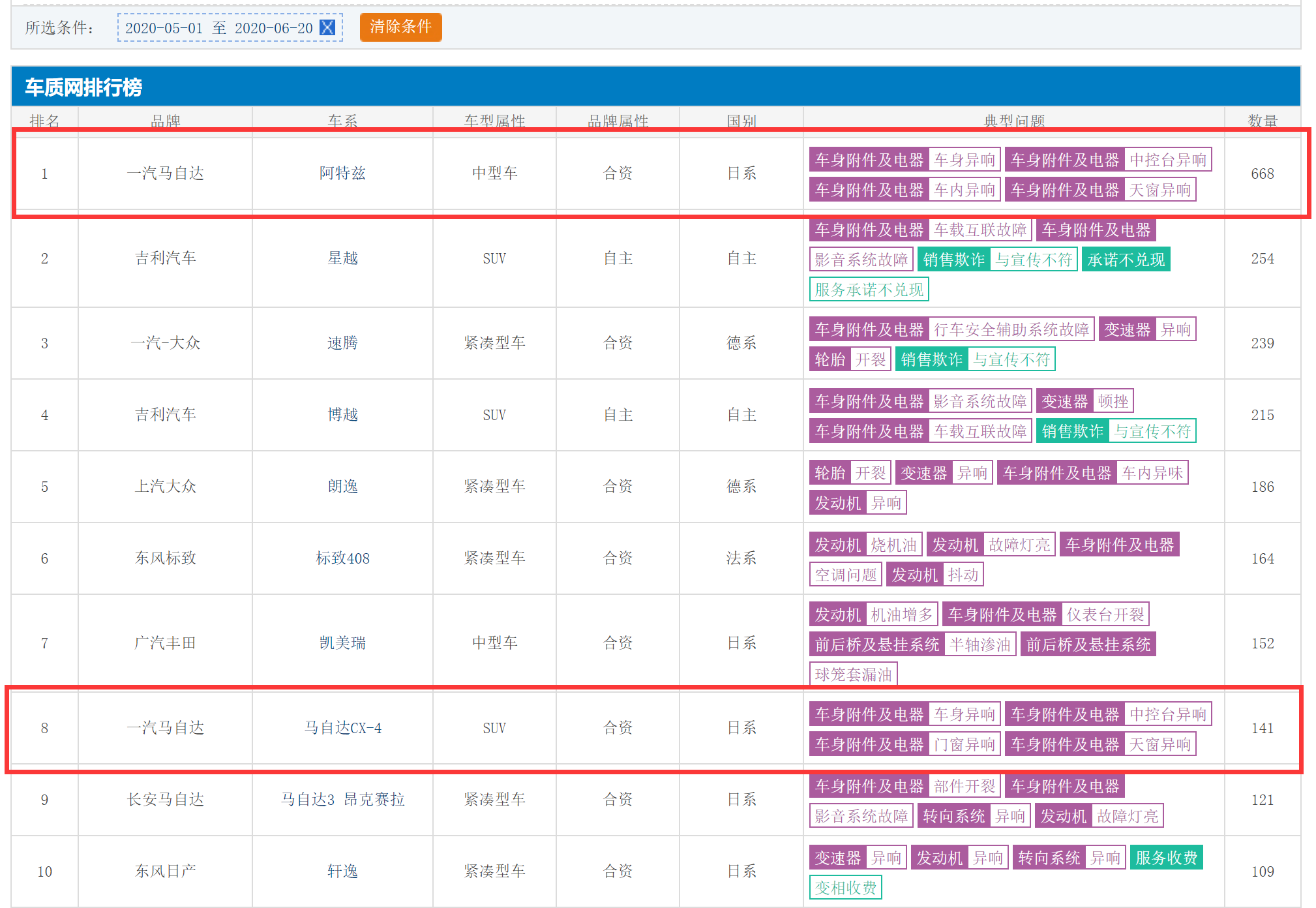1316x908 pixels.
Task: Click the 品牌属性 column header
Action: click(x=618, y=121)
